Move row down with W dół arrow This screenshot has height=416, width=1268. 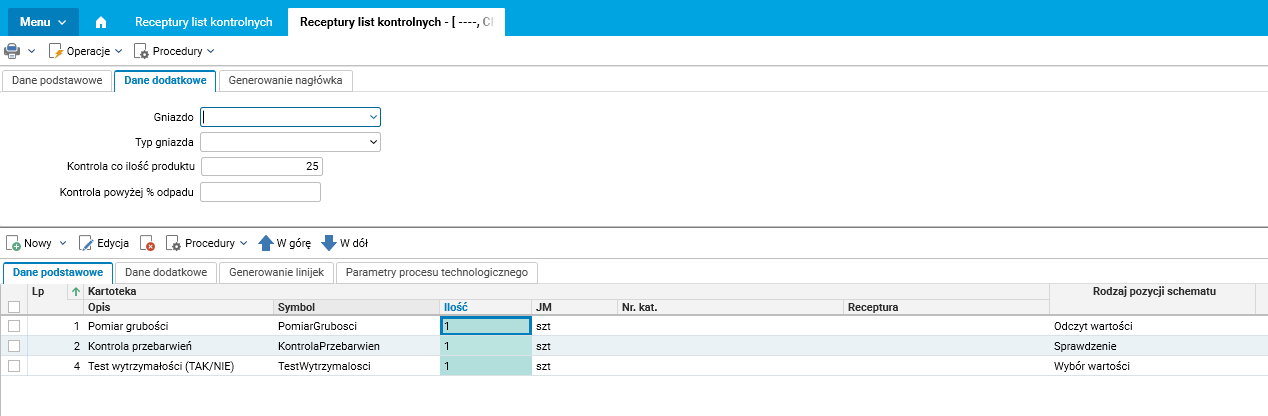point(329,243)
